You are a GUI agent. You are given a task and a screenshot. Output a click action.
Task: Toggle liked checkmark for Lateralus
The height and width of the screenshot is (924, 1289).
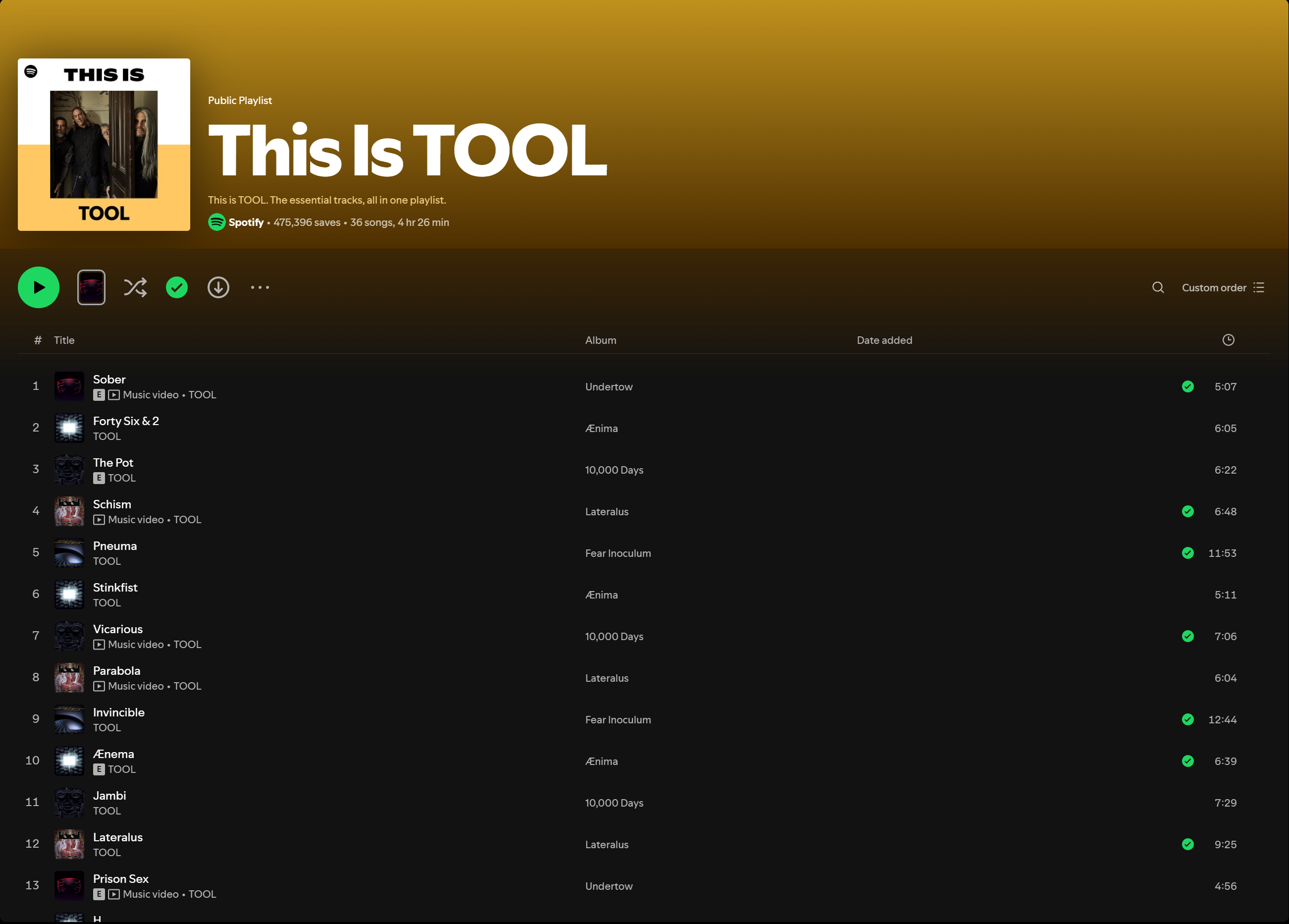pyautogui.click(x=1188, y=844)
